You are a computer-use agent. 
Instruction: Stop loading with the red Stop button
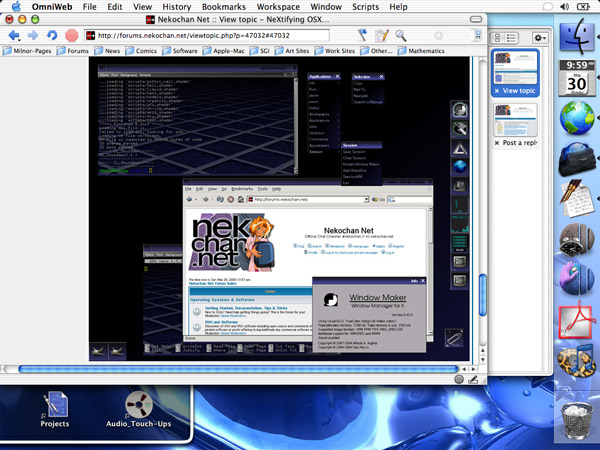(72, 36)
